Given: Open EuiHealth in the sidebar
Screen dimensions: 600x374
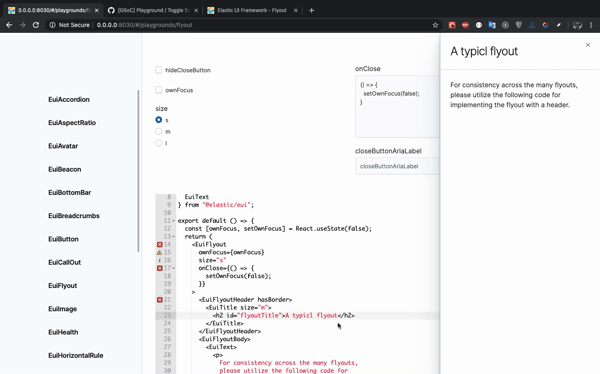Looking at the screenshot, I should tap(63, 332).
